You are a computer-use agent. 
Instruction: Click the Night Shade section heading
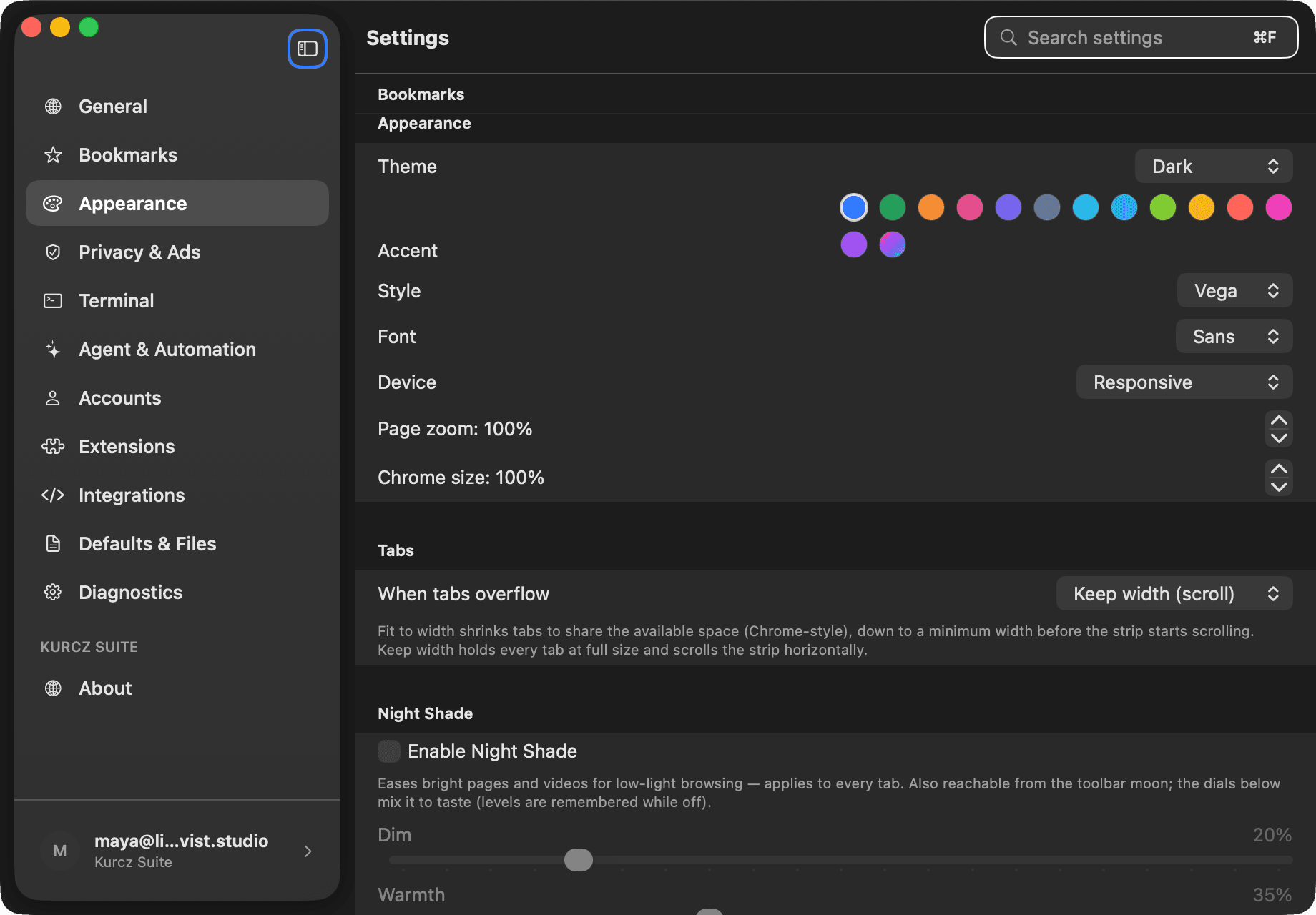426,713
